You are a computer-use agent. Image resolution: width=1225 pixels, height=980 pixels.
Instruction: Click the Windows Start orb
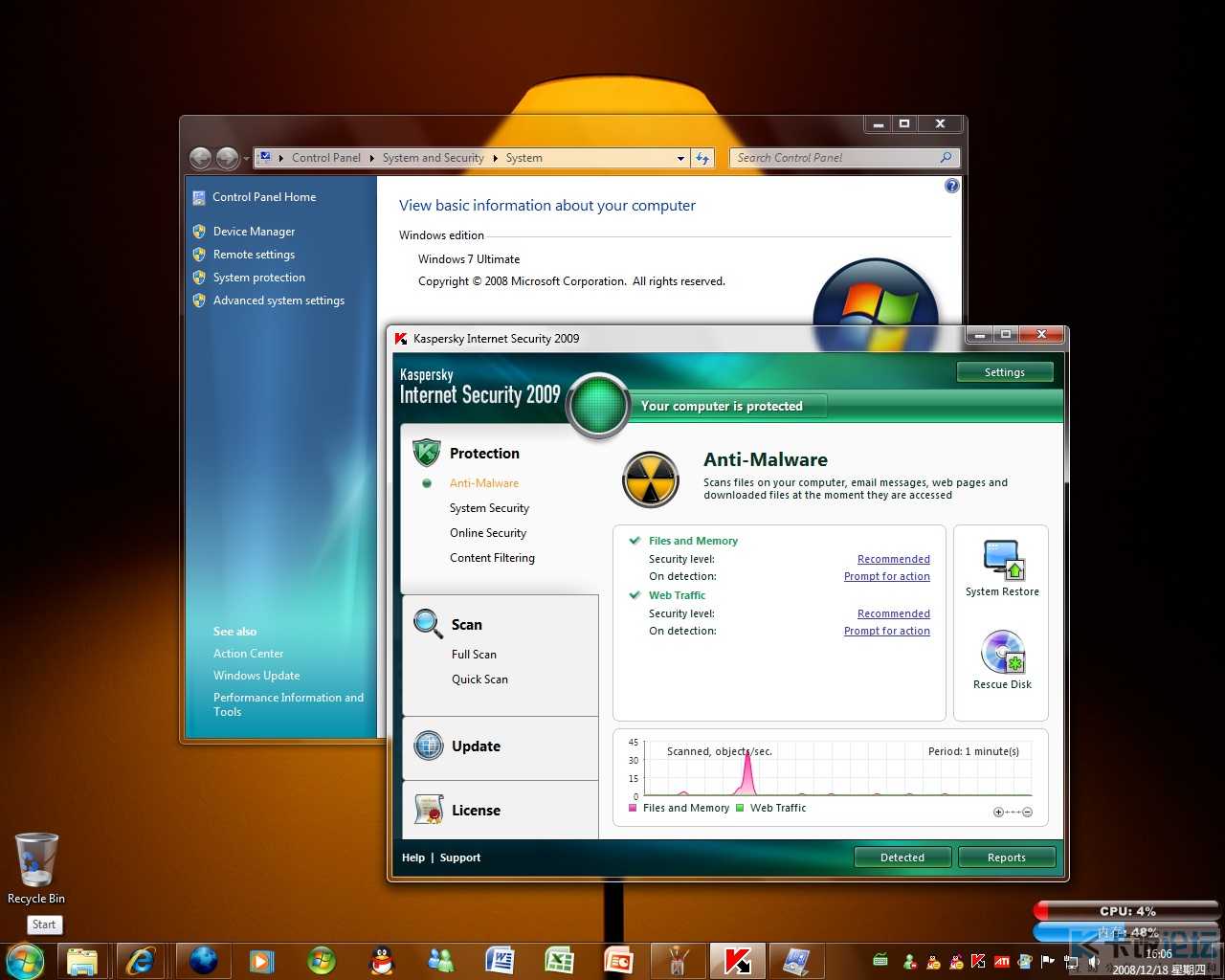coord(25,961)
